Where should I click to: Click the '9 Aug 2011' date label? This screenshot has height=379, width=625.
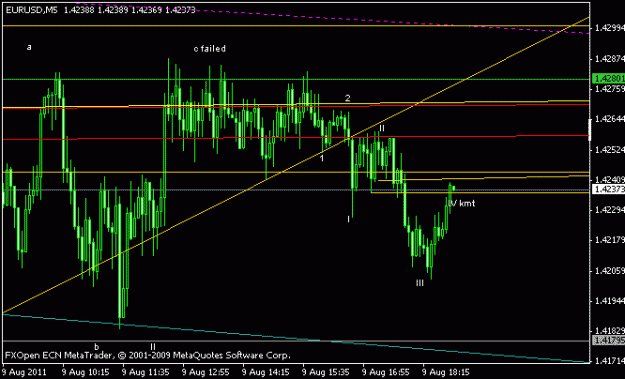click(x=24, y=373)
